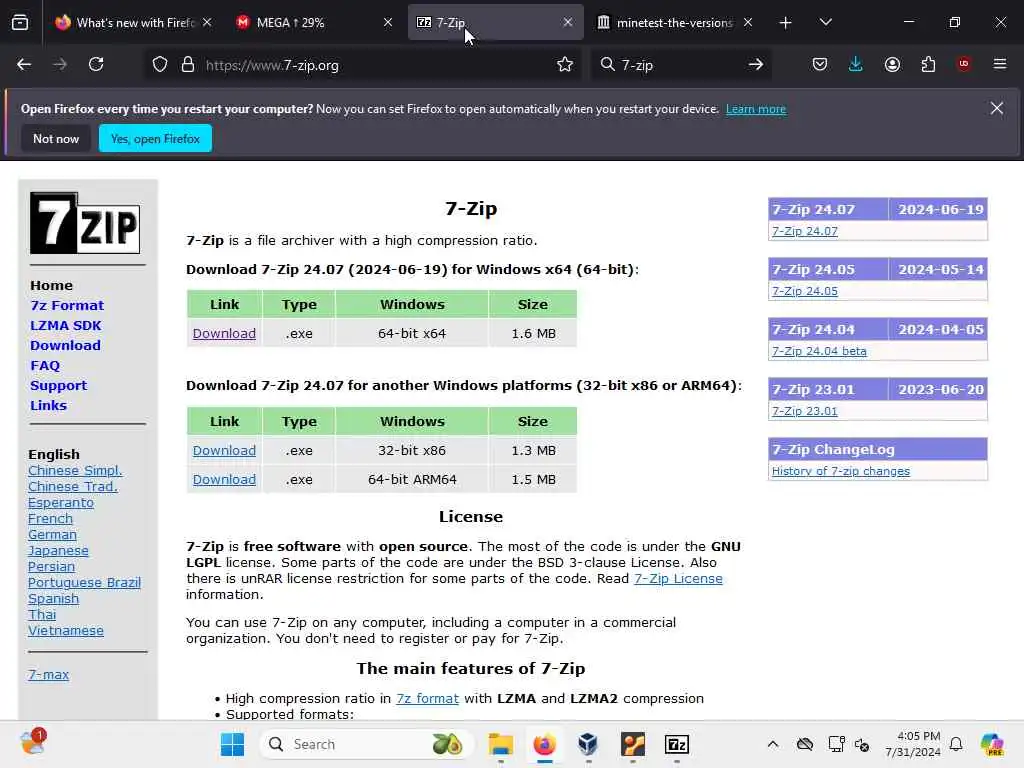This screenshot has width=1024, height=768.
Task: Switch language to Japanese
Action: coord(58,551)
